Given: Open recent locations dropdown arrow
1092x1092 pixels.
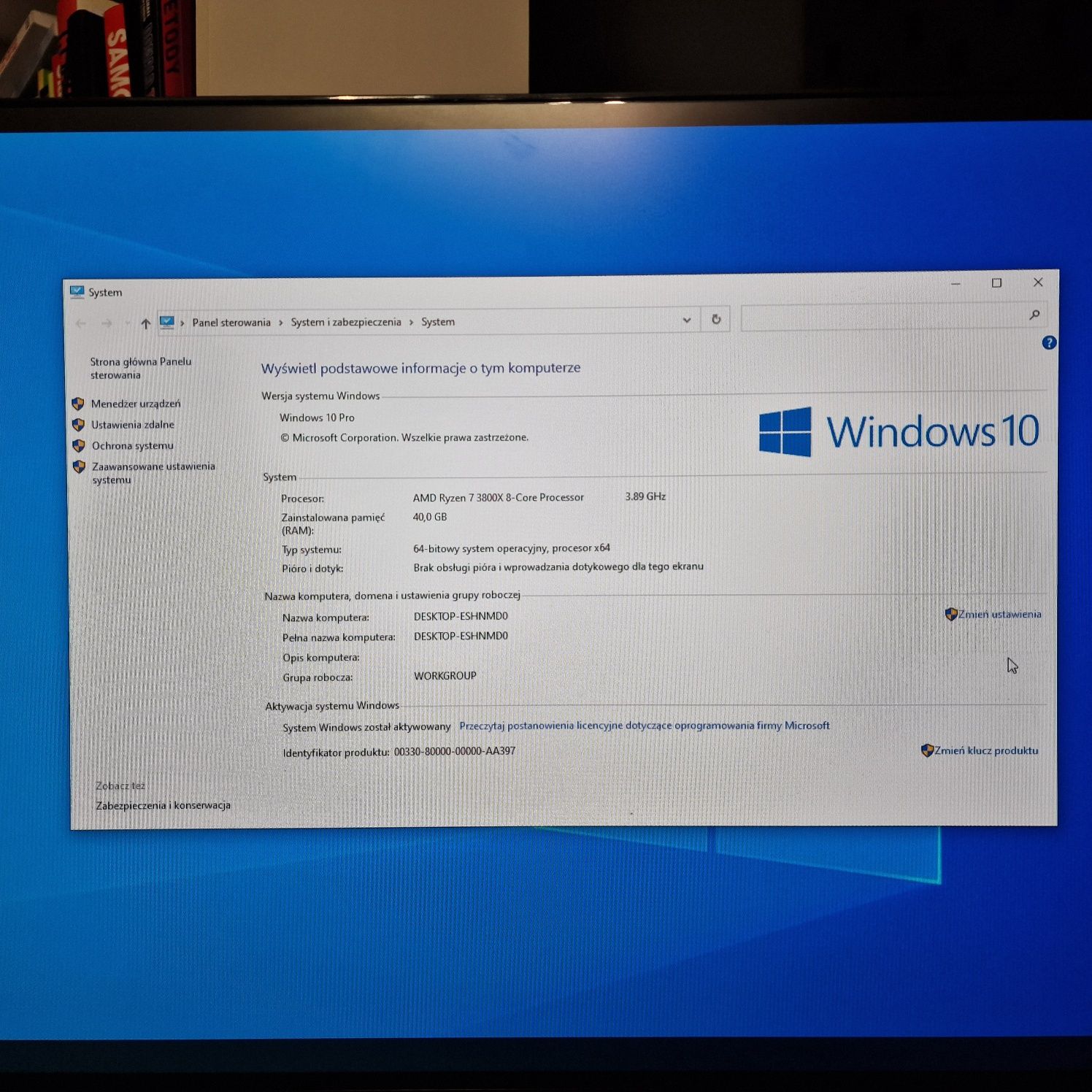Looking at the screenshot, I should coord(127,323).
